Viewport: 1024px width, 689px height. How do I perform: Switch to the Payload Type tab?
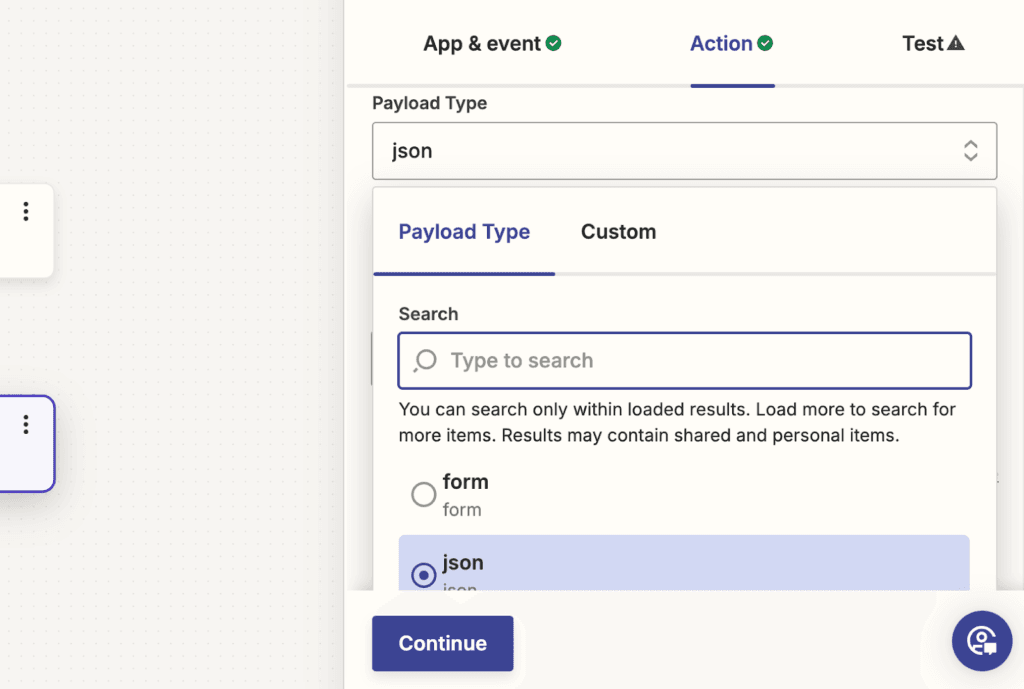tap(464, 232)
